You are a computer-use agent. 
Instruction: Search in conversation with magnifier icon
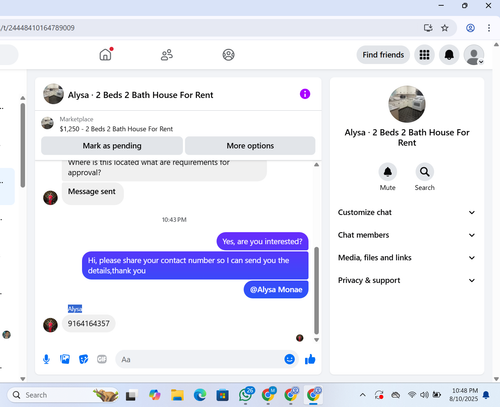click(424, 172)
